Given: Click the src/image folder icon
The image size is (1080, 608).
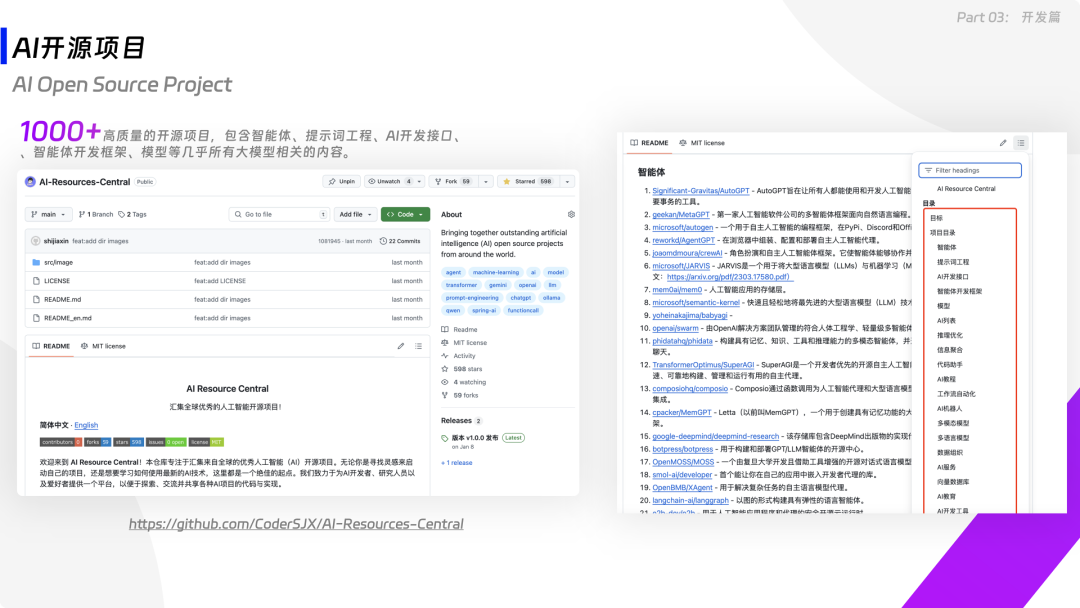Looking at the screenshot, I should 36,262.
